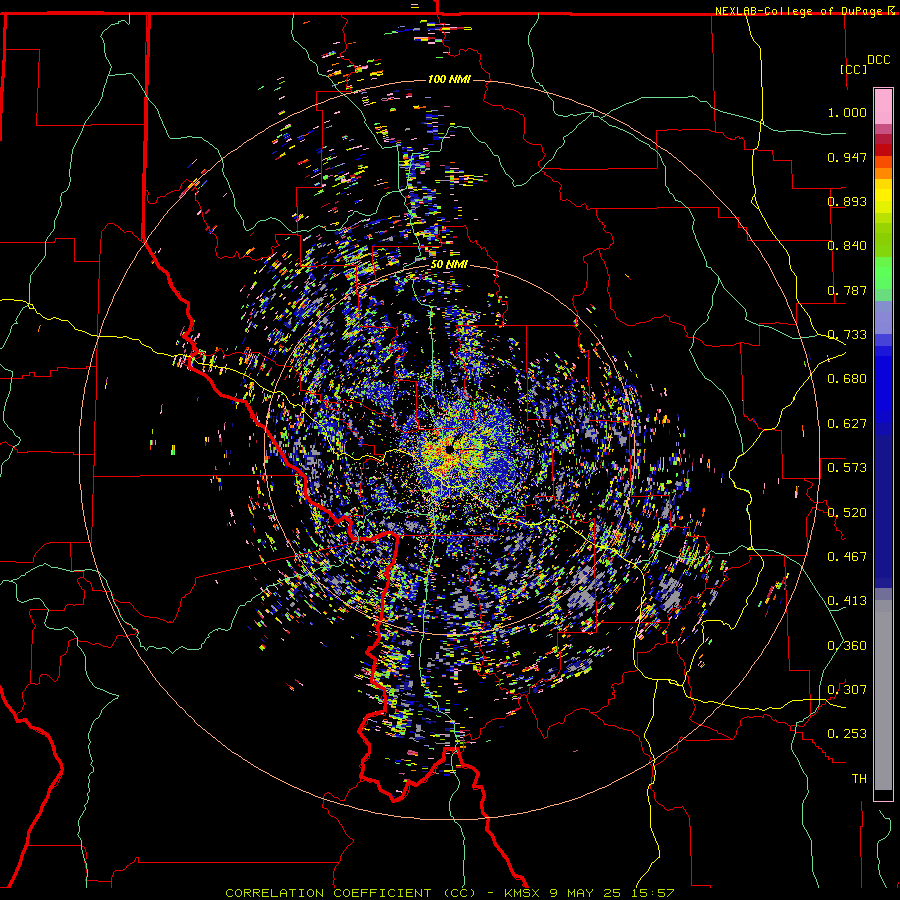Pick the pink swatch at top of color bar
The image size is (900, 900).
point(883,107)
